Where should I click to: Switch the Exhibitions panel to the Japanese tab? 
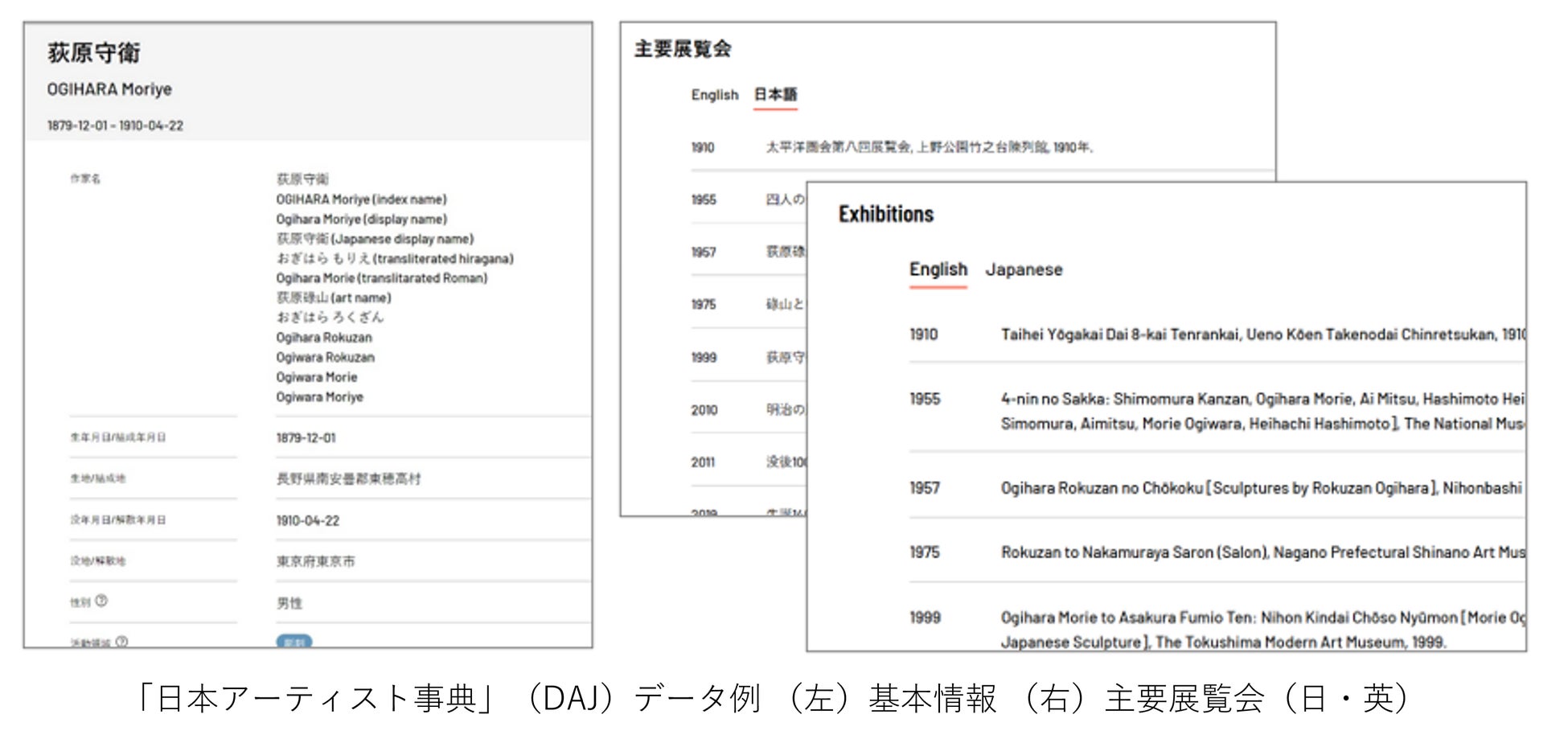1024,269
